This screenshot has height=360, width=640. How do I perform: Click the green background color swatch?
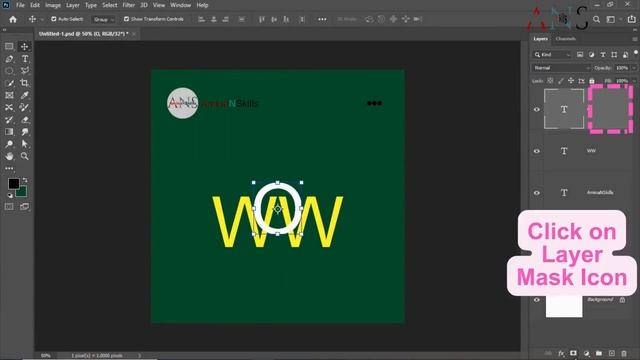(22, 192)
